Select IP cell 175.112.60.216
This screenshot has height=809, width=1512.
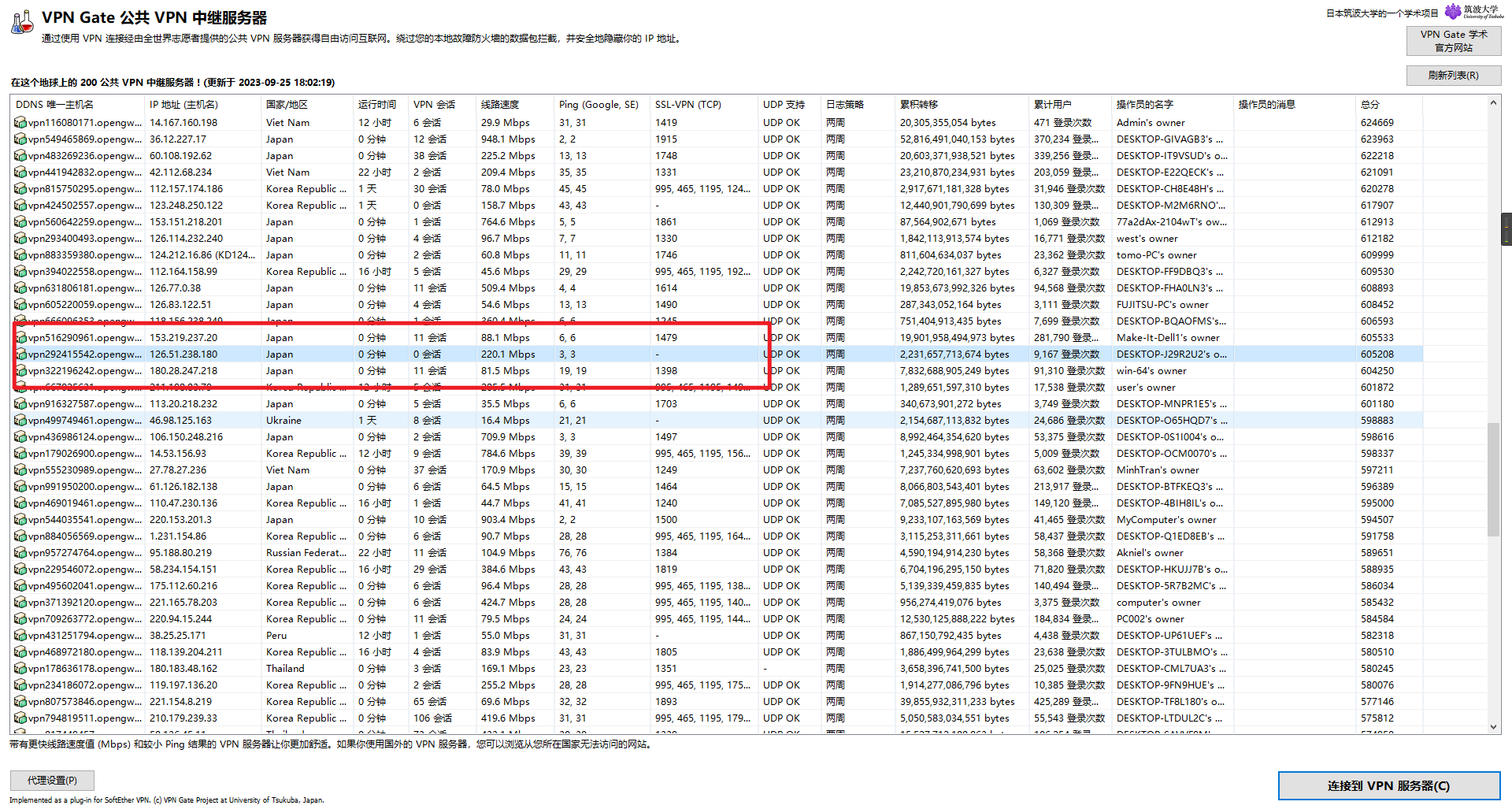183,586
